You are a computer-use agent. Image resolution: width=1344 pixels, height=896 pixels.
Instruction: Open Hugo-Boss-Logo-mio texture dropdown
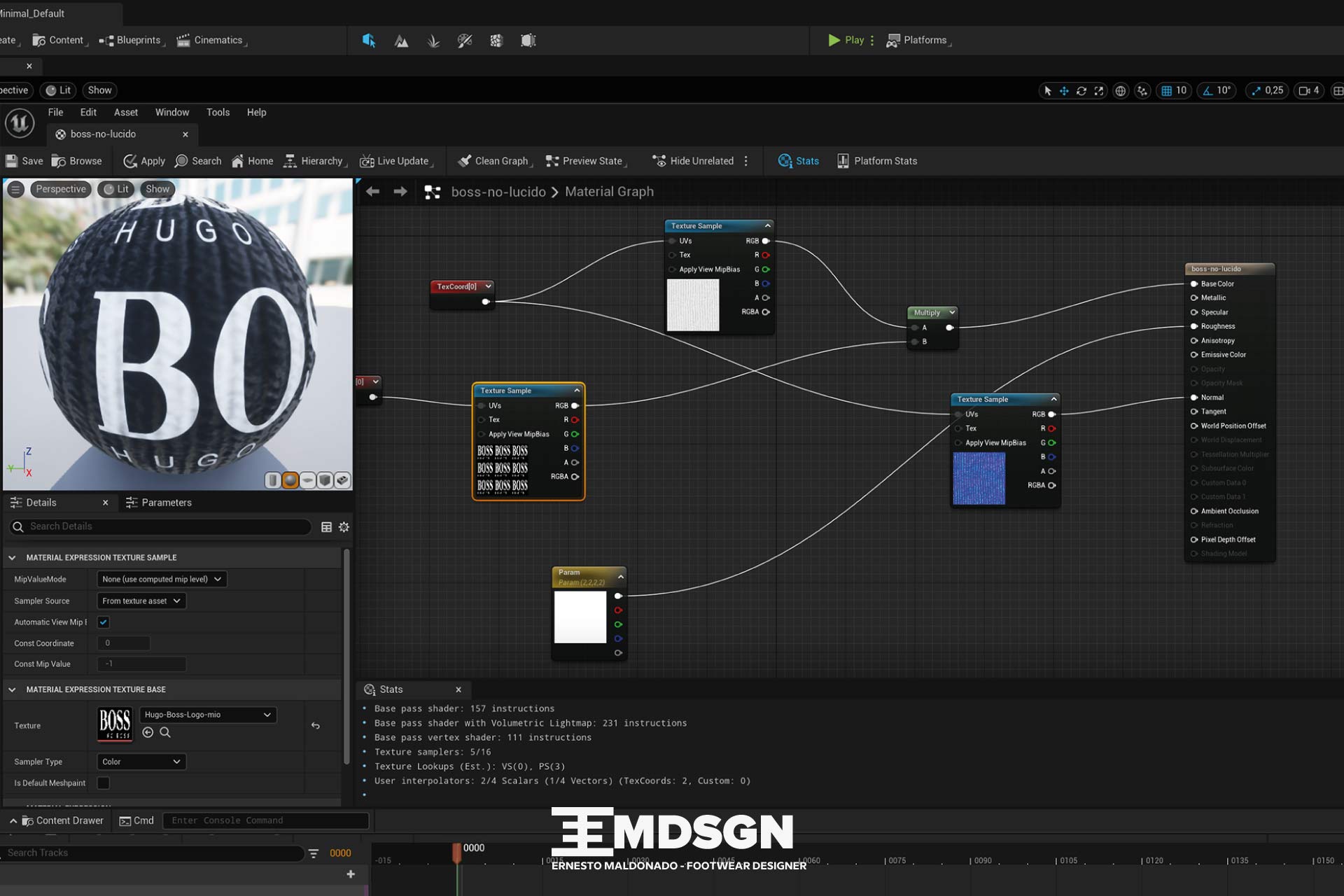point(208,715)
